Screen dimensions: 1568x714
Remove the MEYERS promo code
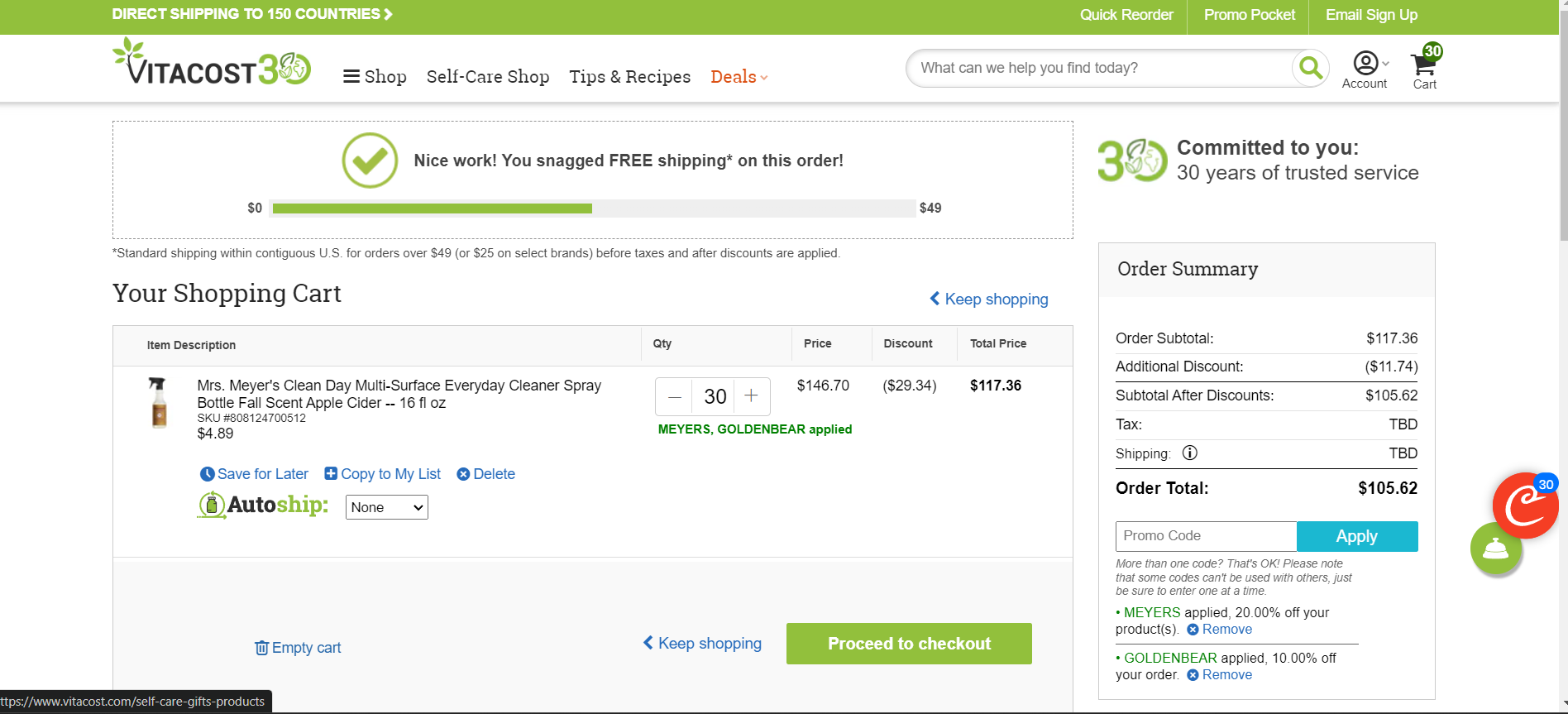click(1220, 630)
